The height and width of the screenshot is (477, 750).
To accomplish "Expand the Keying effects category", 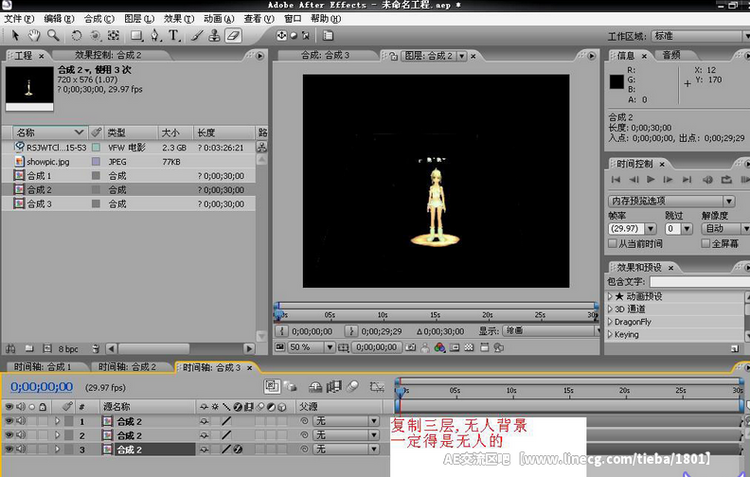I will click(x=610, y=335).
